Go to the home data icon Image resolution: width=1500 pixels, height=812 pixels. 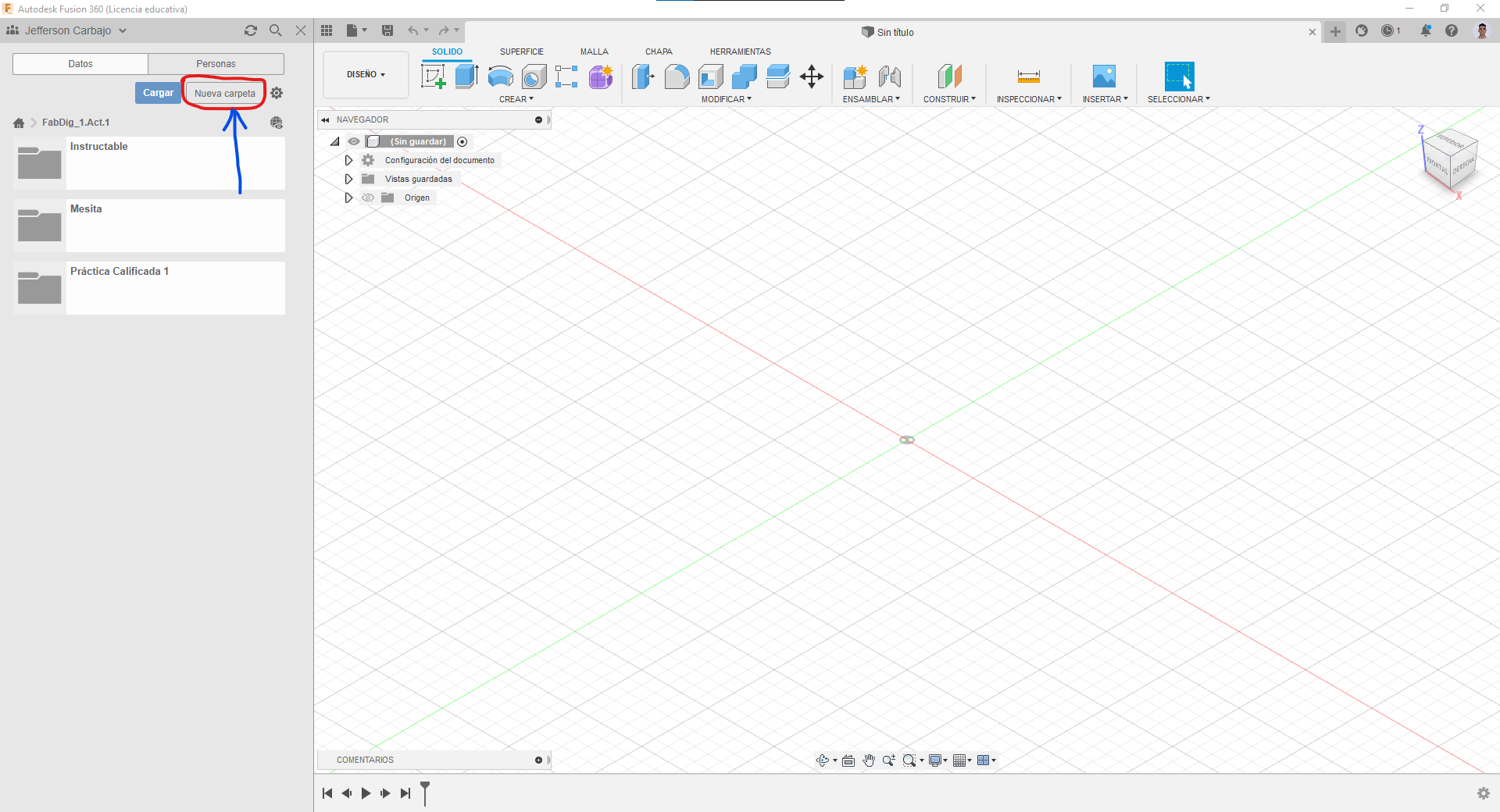point(19,123)
